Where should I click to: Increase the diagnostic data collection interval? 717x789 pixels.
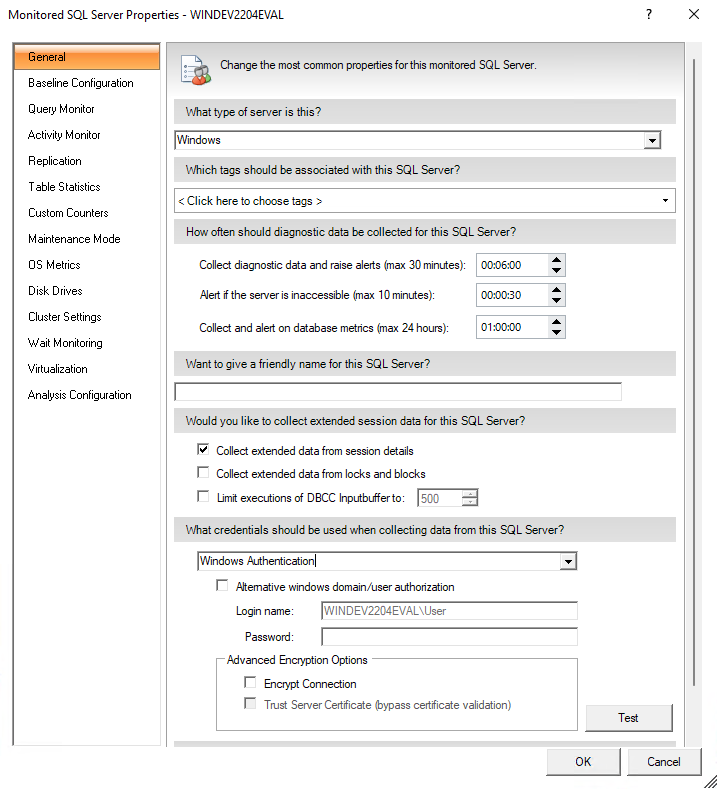(557, 259)
